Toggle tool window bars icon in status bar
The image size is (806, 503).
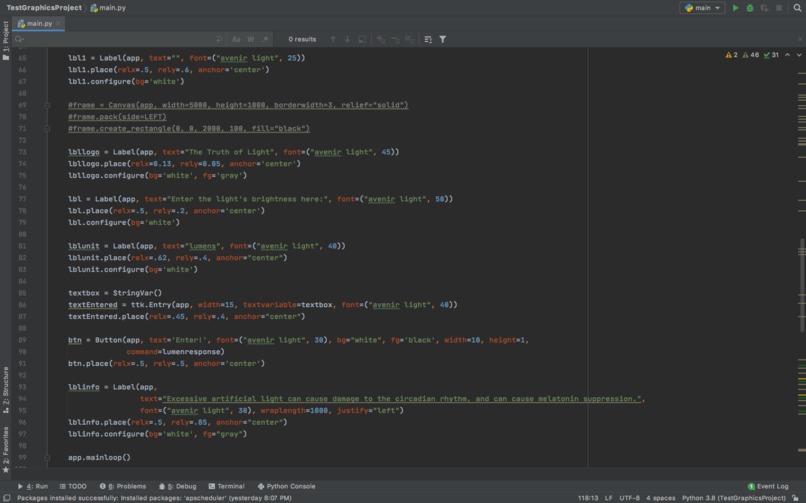tap(7, 498)
